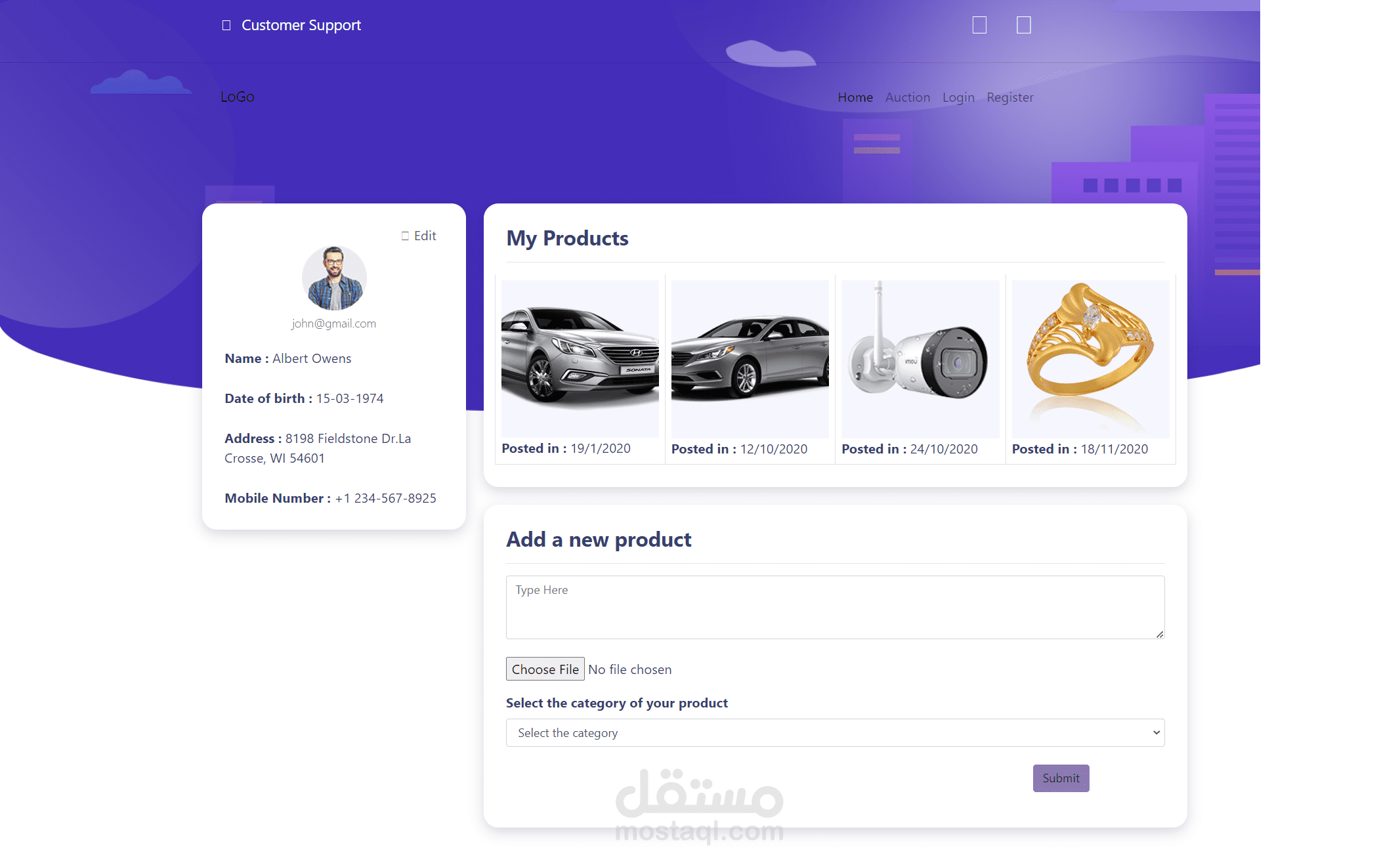Go to the Auction page
Viewport: 1400px width, 863px height.
(908, 97)
